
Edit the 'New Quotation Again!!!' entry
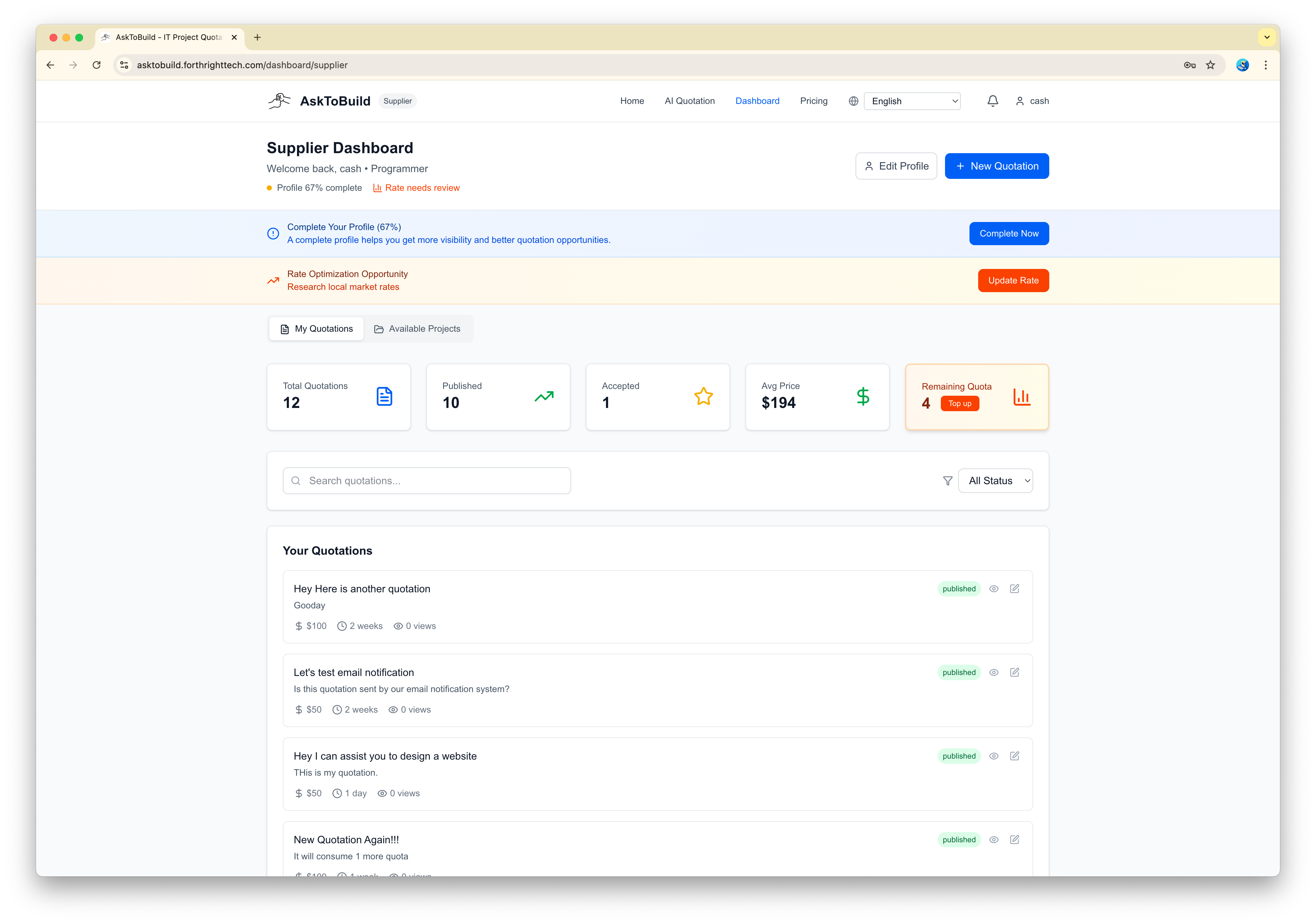(1015, 840)
